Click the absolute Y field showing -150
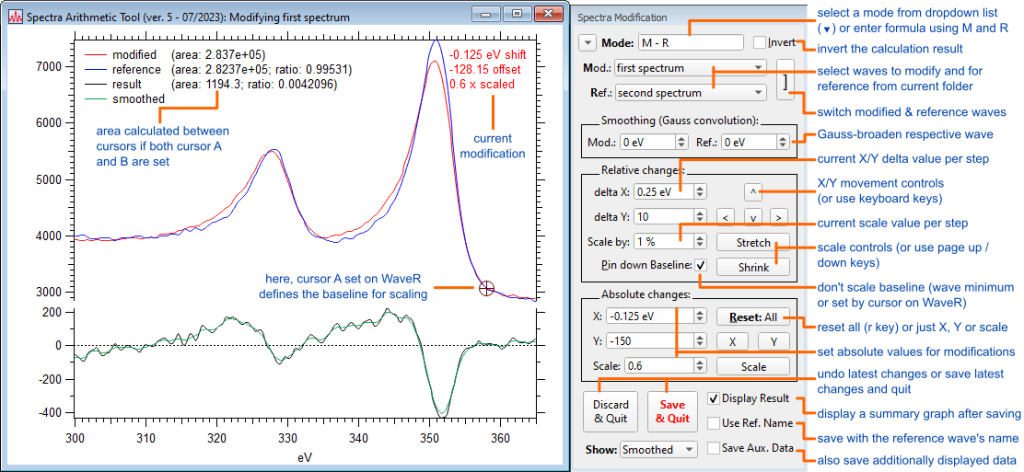Image resolution: width=1024 pixels, height=472 pixels. pos(650,341)
